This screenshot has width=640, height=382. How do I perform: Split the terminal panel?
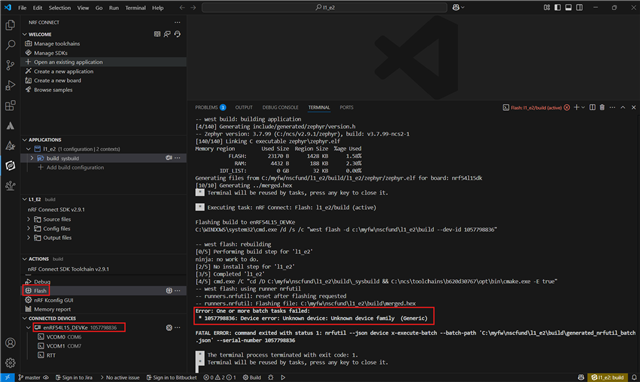point(592,107)
